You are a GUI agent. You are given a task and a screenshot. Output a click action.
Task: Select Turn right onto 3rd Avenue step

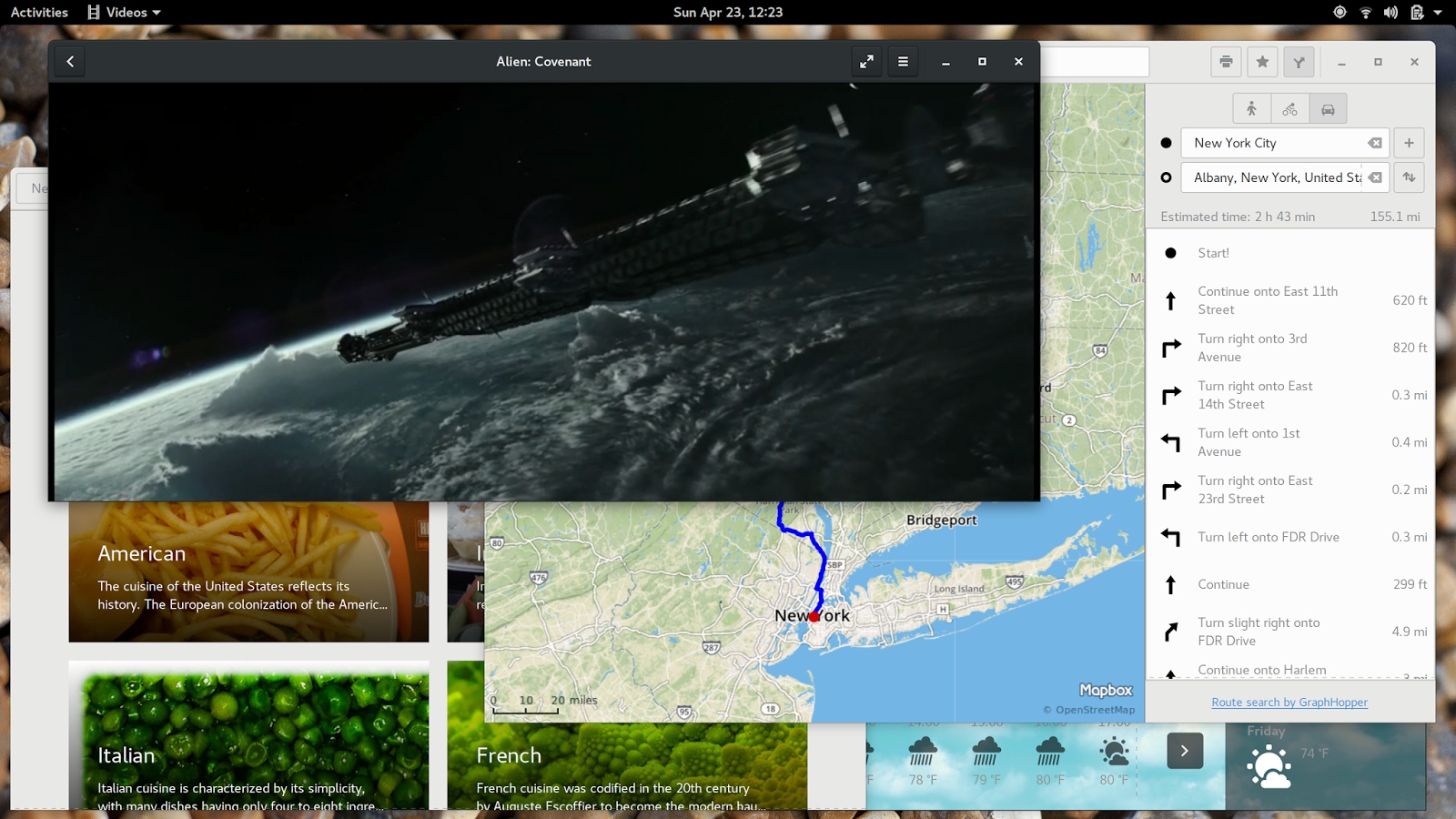[x=1290, y=348]
